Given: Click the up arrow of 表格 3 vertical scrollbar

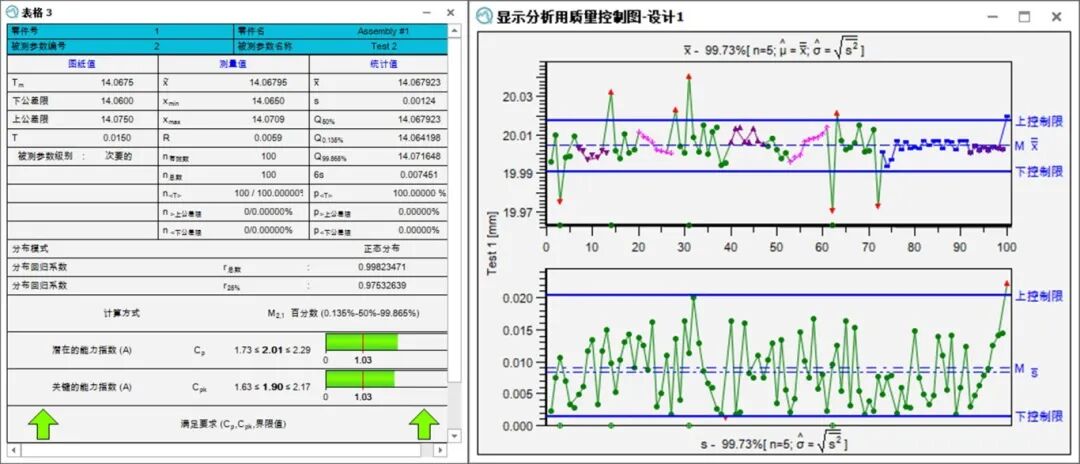Looking at the screenshot, I should (454, 31).
